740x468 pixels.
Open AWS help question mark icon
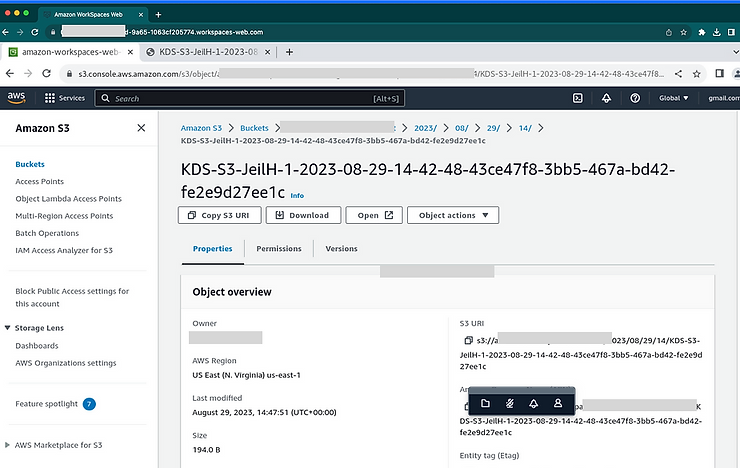(635, 98)
